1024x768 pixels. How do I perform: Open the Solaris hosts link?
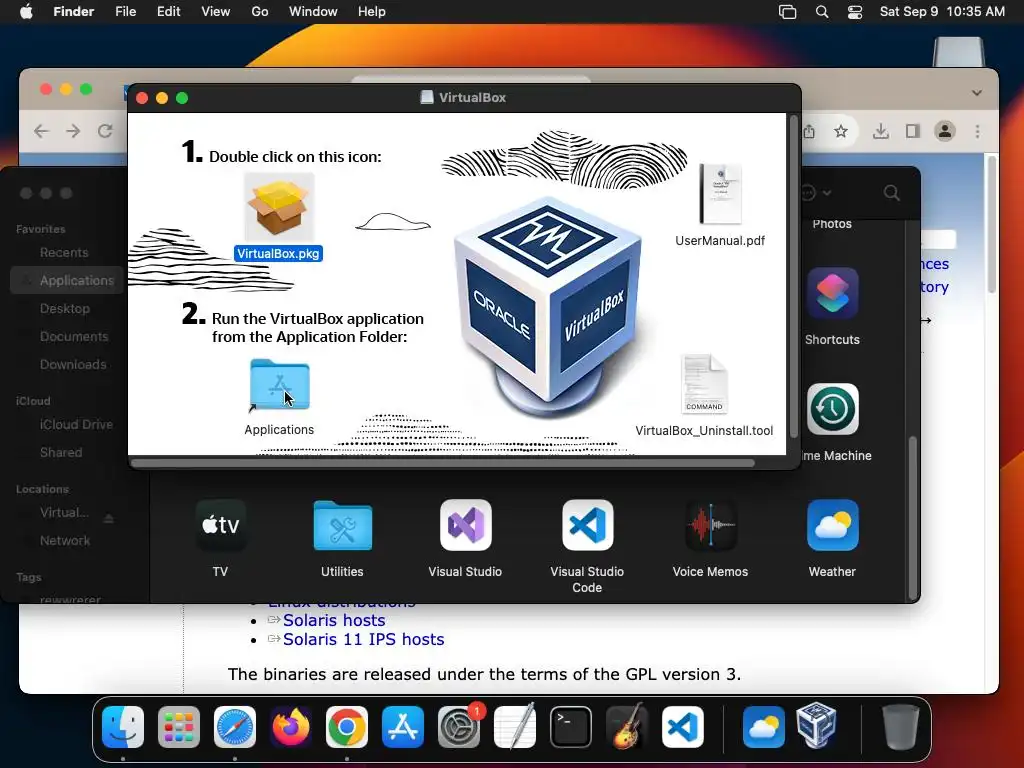click(x=334, y=620)
